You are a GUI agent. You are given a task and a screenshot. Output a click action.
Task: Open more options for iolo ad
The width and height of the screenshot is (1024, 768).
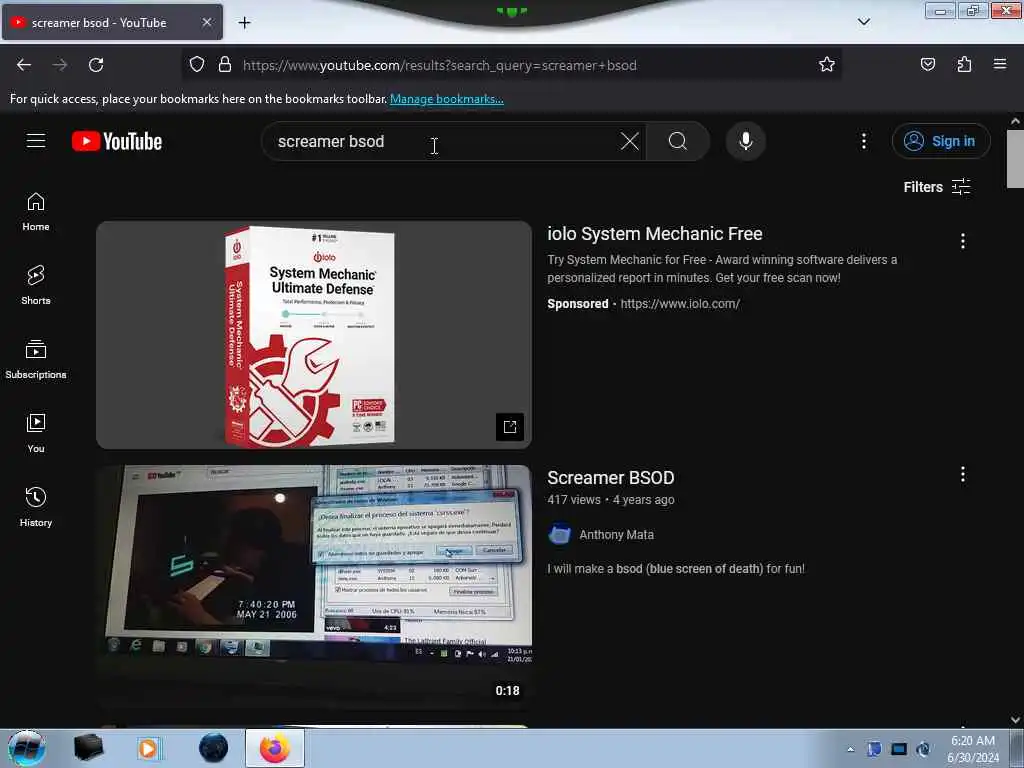coord(963,241)
